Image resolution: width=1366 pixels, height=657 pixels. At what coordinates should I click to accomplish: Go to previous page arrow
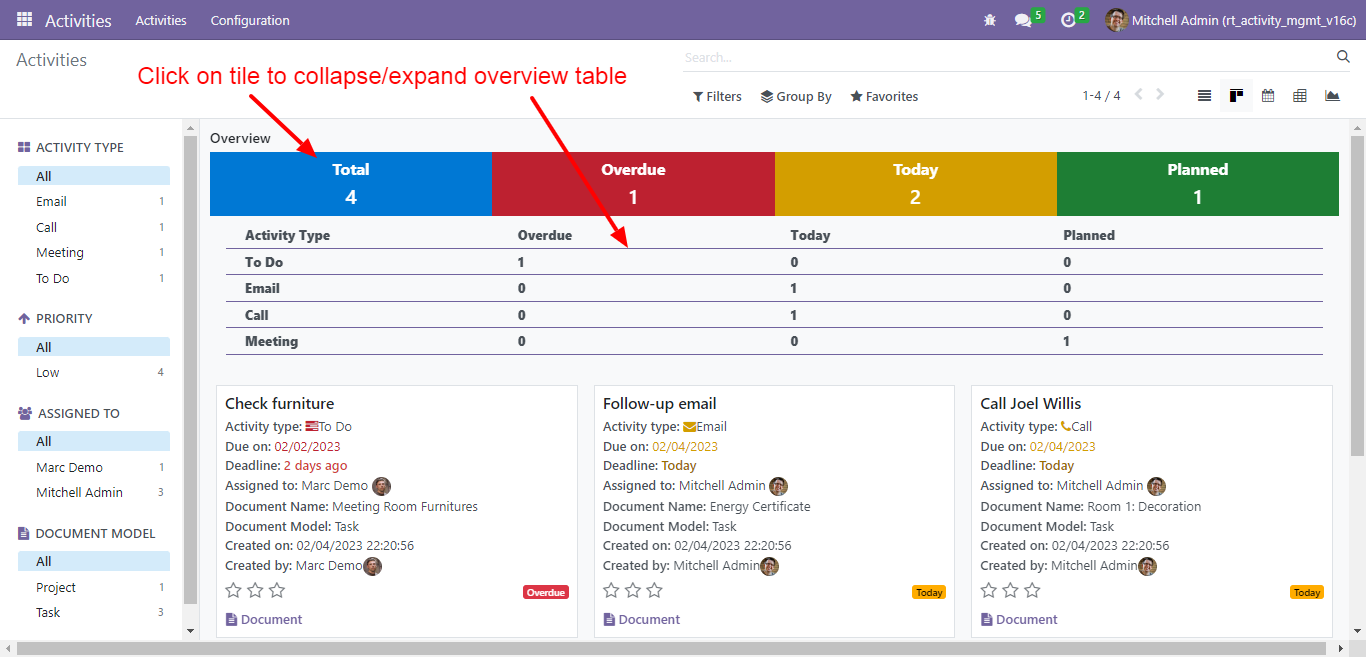(1138, 95)
